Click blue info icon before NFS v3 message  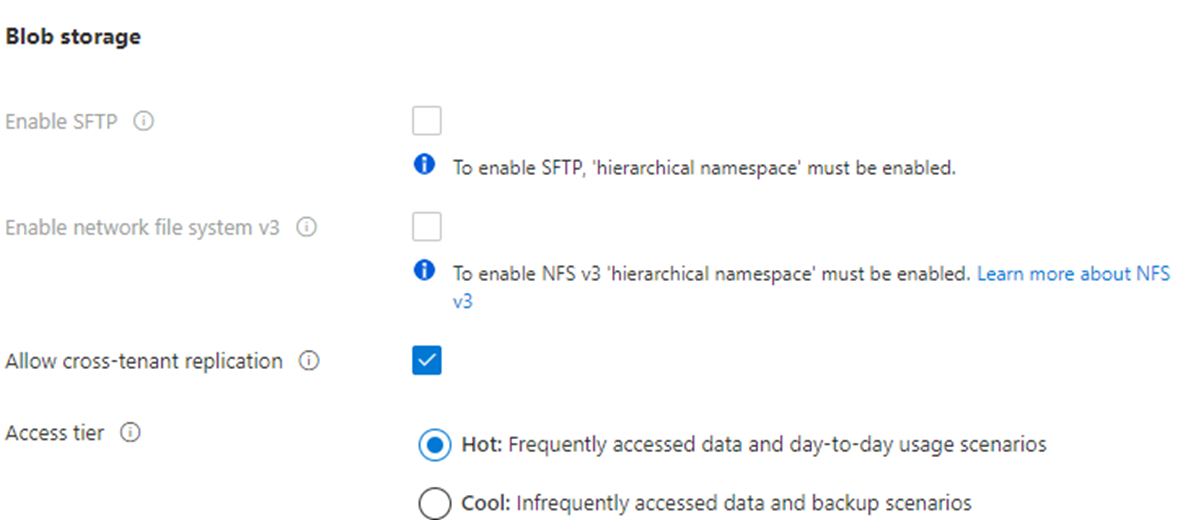tap(426, 271)
